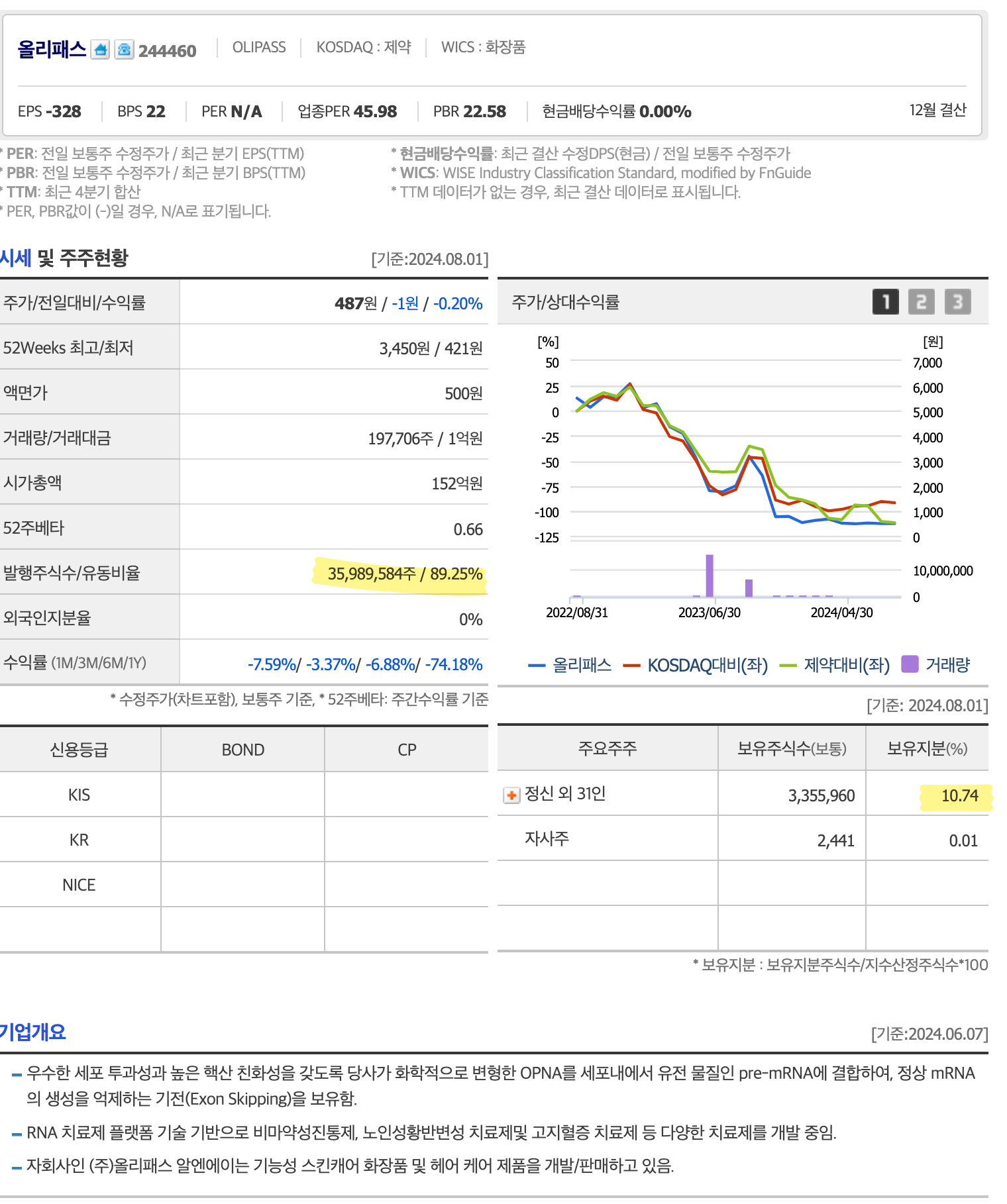Click the 보유주식수(보통) column header
The height and width of the screenshot is (1204, 1007).
[x=792, y=748]
